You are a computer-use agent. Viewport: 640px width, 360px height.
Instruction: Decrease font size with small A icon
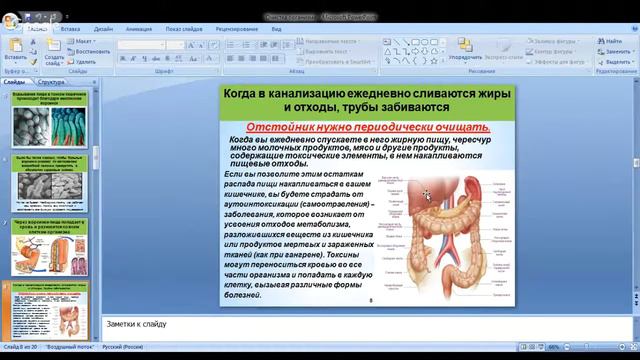[201, 45]
